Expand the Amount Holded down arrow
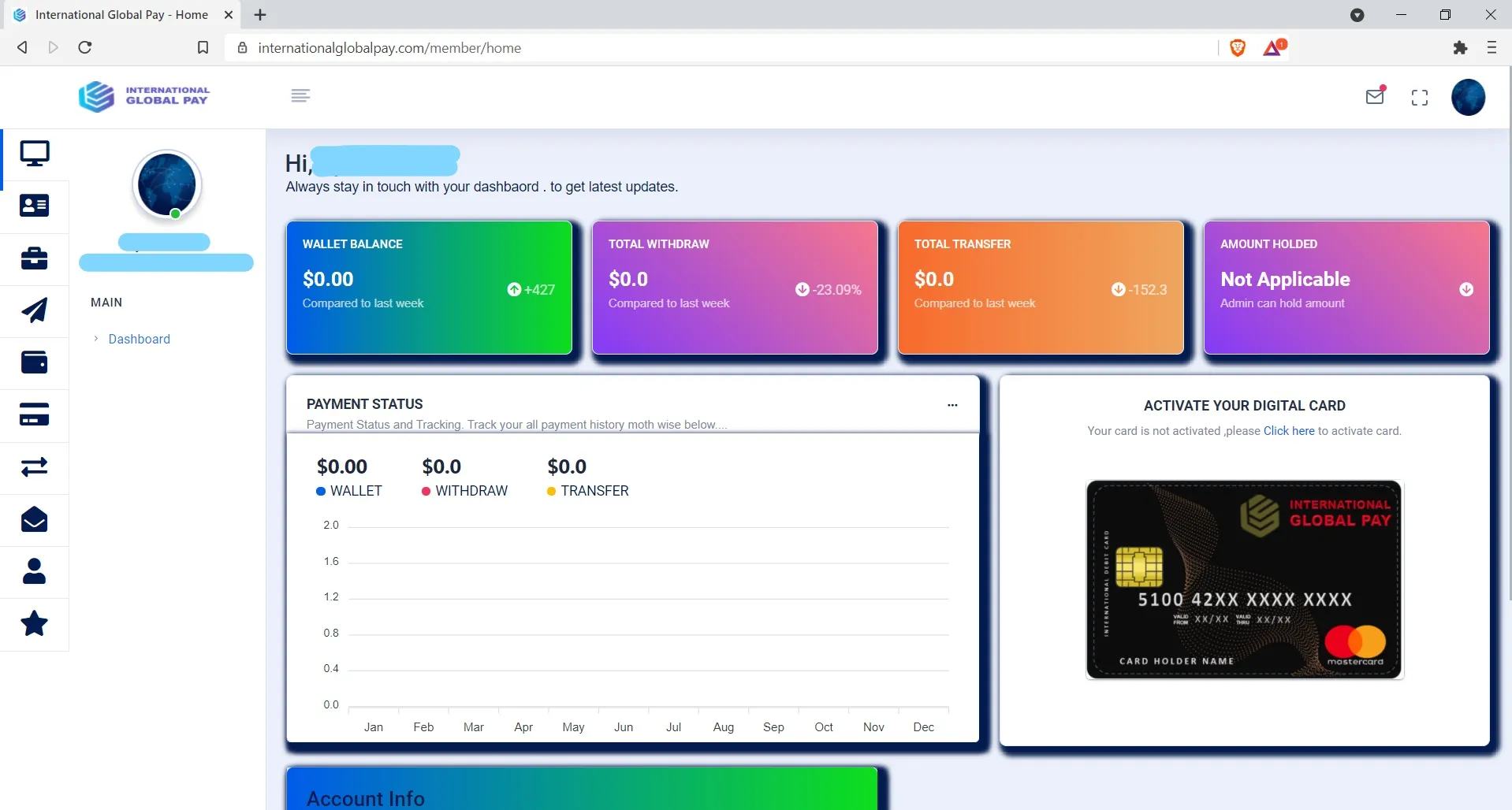This screenshot has width=1512, height=810. [x=1465, y=289]
